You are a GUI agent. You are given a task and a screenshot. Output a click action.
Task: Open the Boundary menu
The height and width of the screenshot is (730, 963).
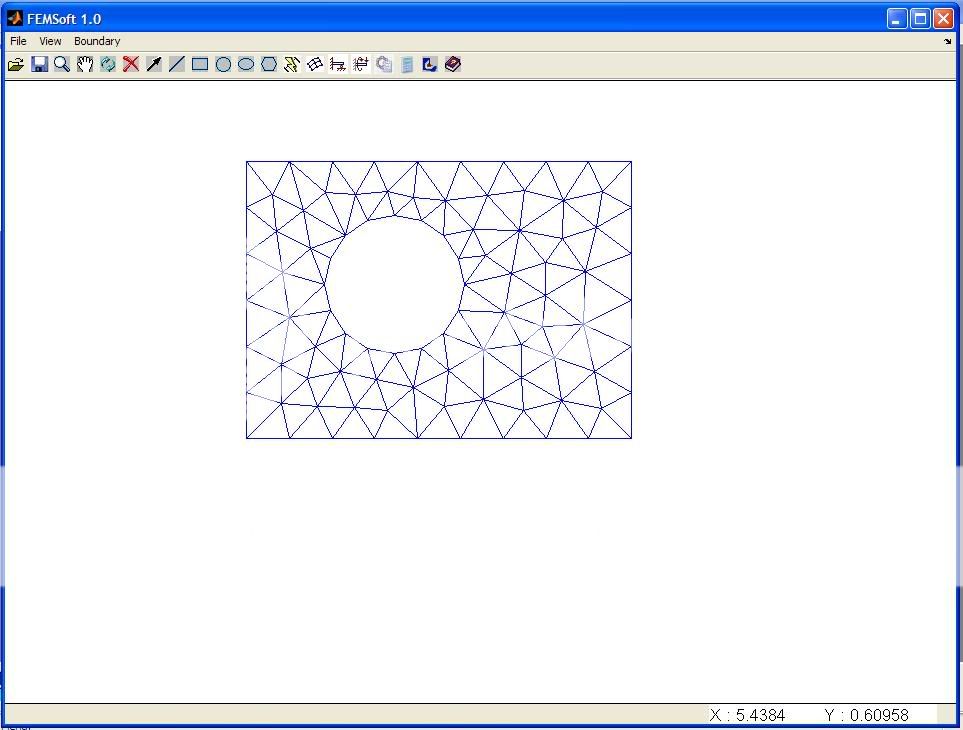(x=97, y=41)
